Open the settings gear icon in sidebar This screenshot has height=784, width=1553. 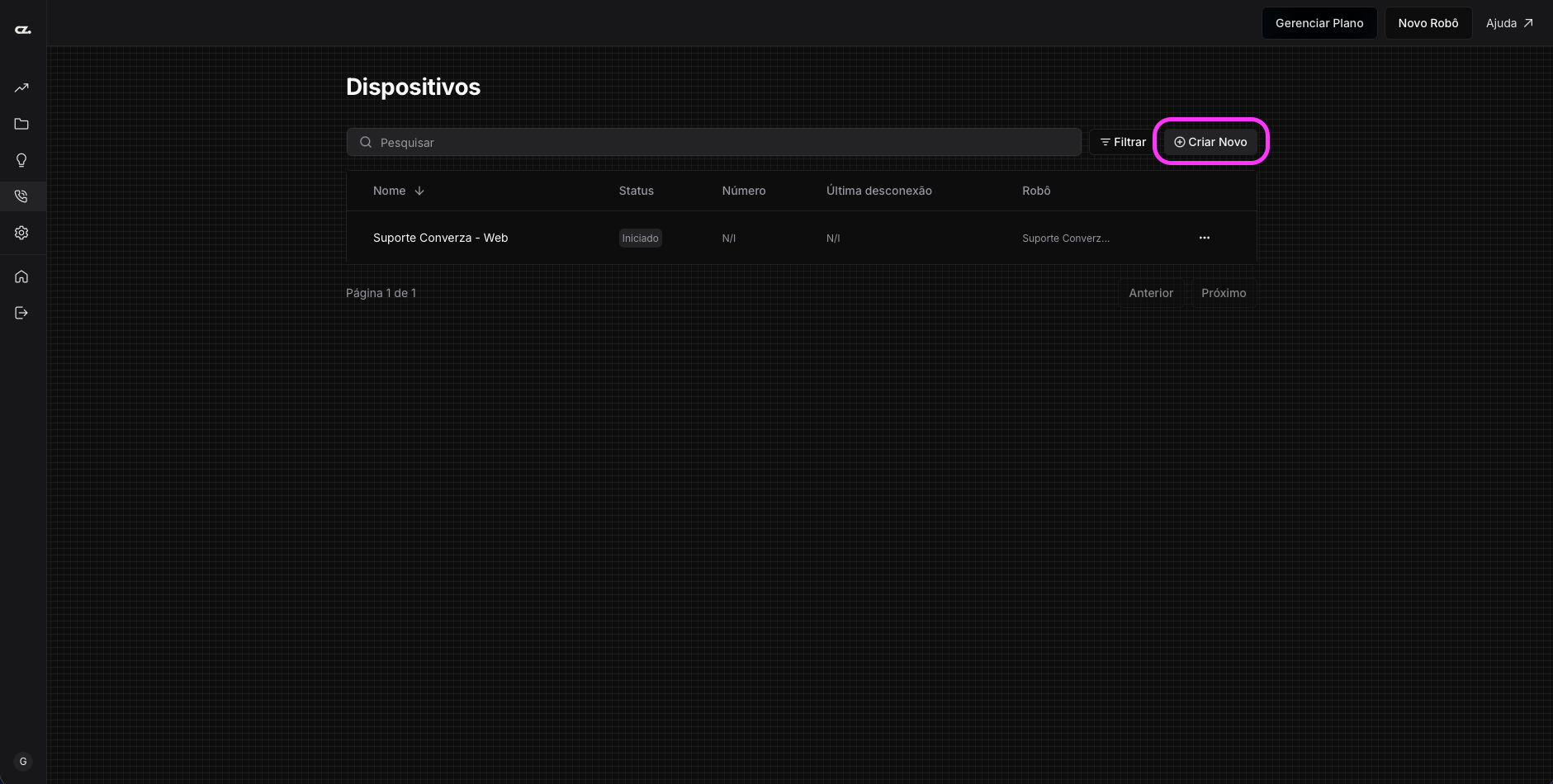(x=22, y=233)
